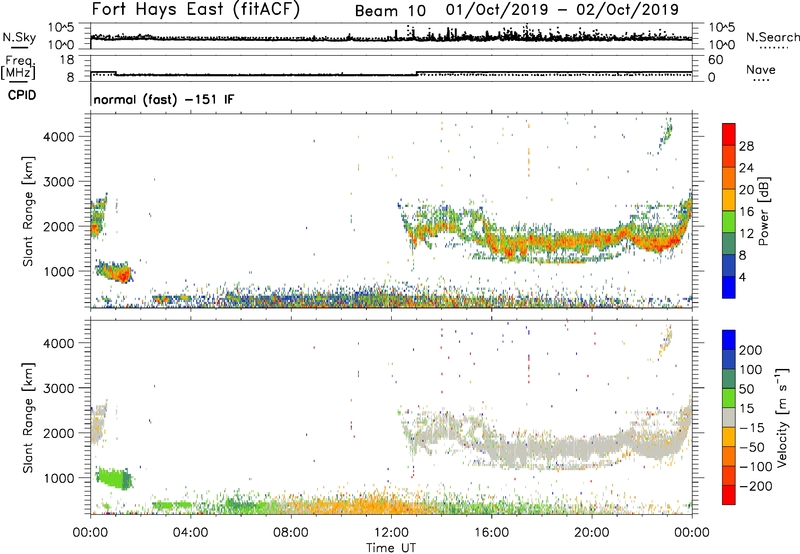Click the '1000' tick on the velocity panel
This screenshot has height=554, width=800.
[x=58, y=478]
